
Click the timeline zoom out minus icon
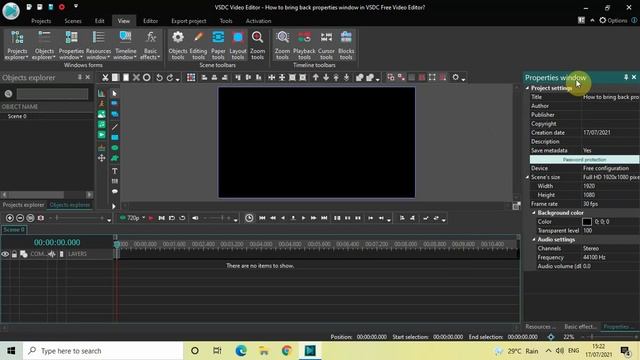20,218
